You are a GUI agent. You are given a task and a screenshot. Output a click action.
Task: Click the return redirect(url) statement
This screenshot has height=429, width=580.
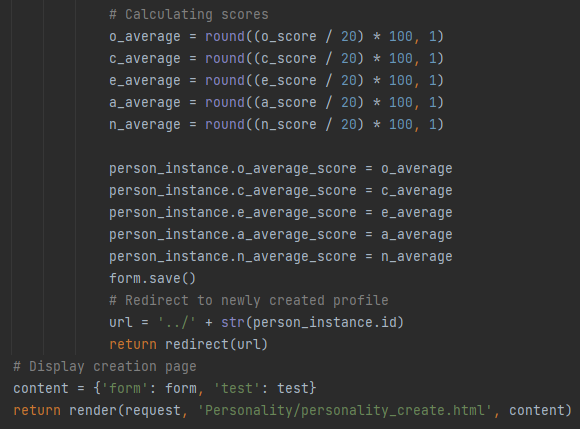188,345
